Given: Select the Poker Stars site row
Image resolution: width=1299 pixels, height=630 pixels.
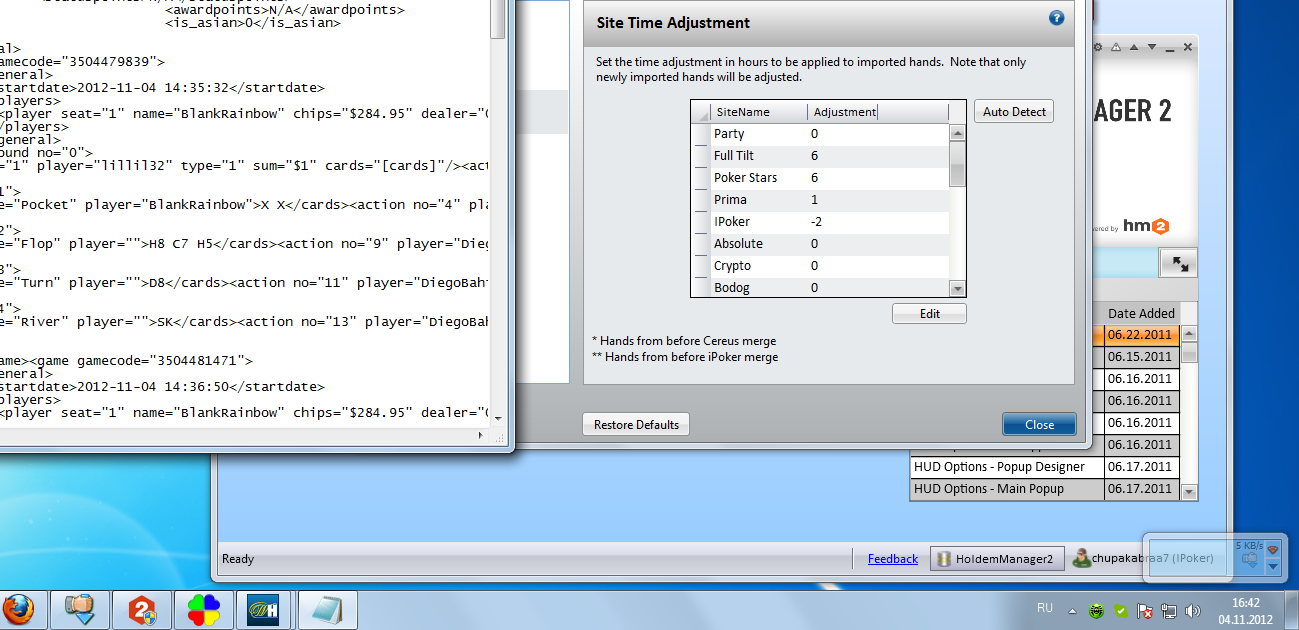Looking at the screenshot, I should pos(820,178).
